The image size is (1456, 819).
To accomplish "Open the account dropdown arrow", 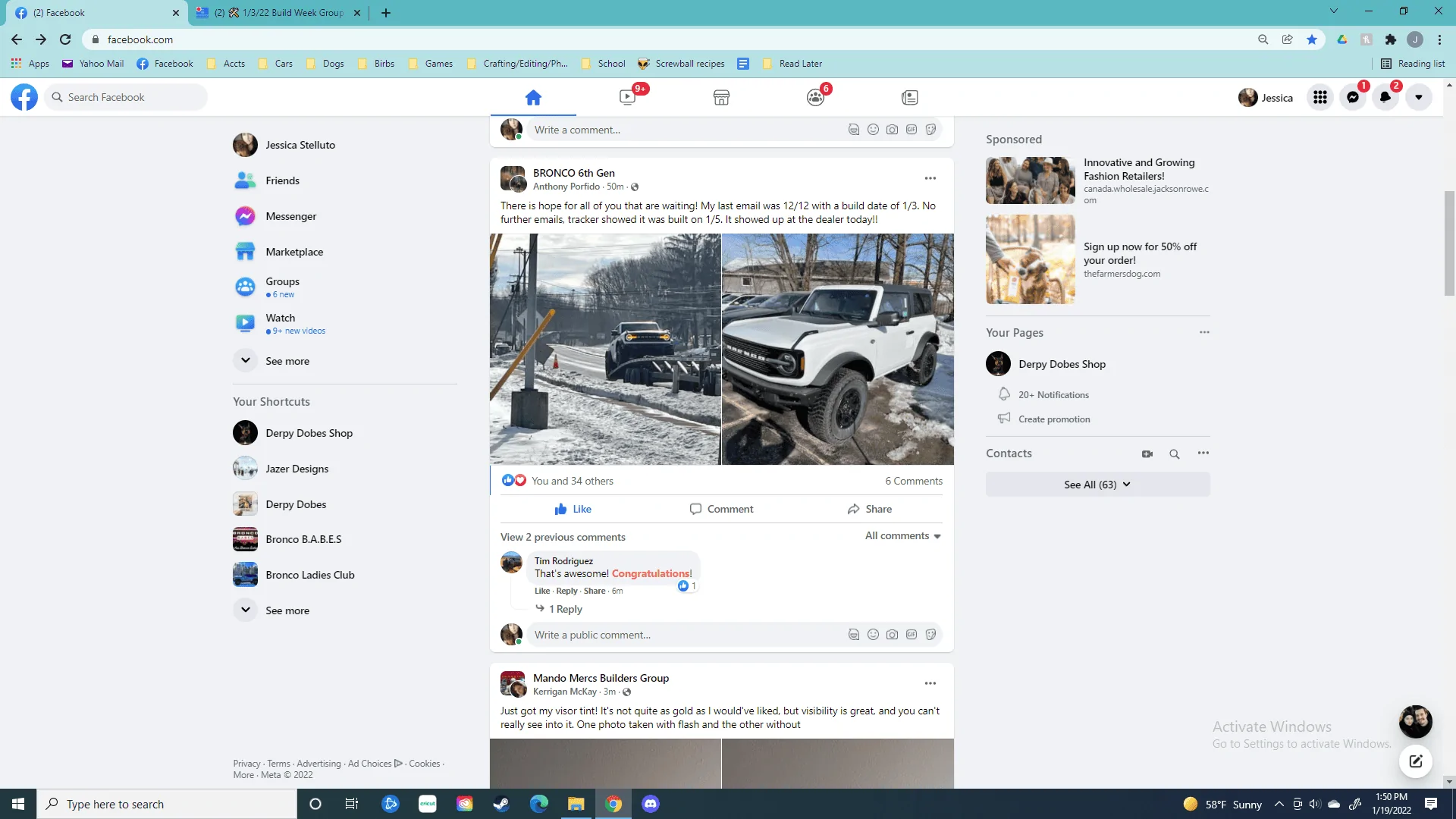I will [x=1418, y=97].
